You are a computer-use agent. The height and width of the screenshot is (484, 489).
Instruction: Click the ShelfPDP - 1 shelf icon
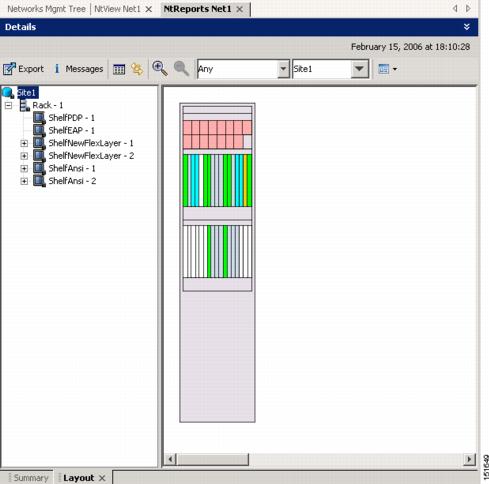(39, 118)
